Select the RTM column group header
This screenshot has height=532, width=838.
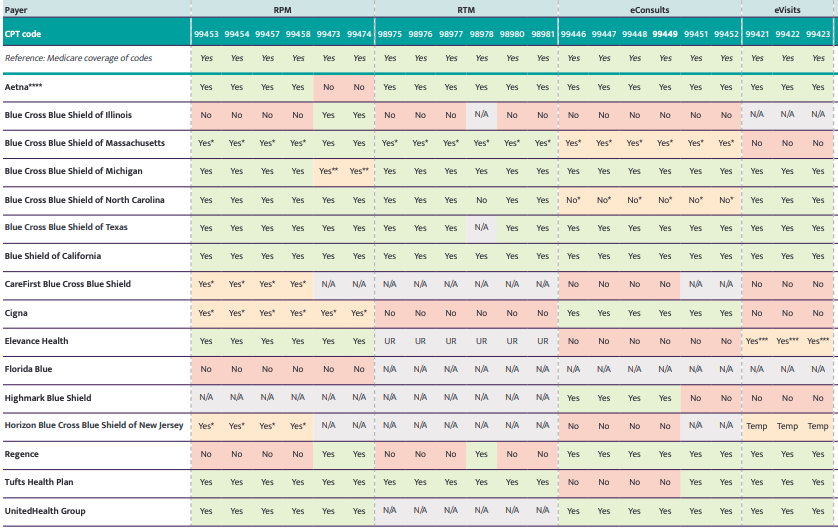pos(465,9)
